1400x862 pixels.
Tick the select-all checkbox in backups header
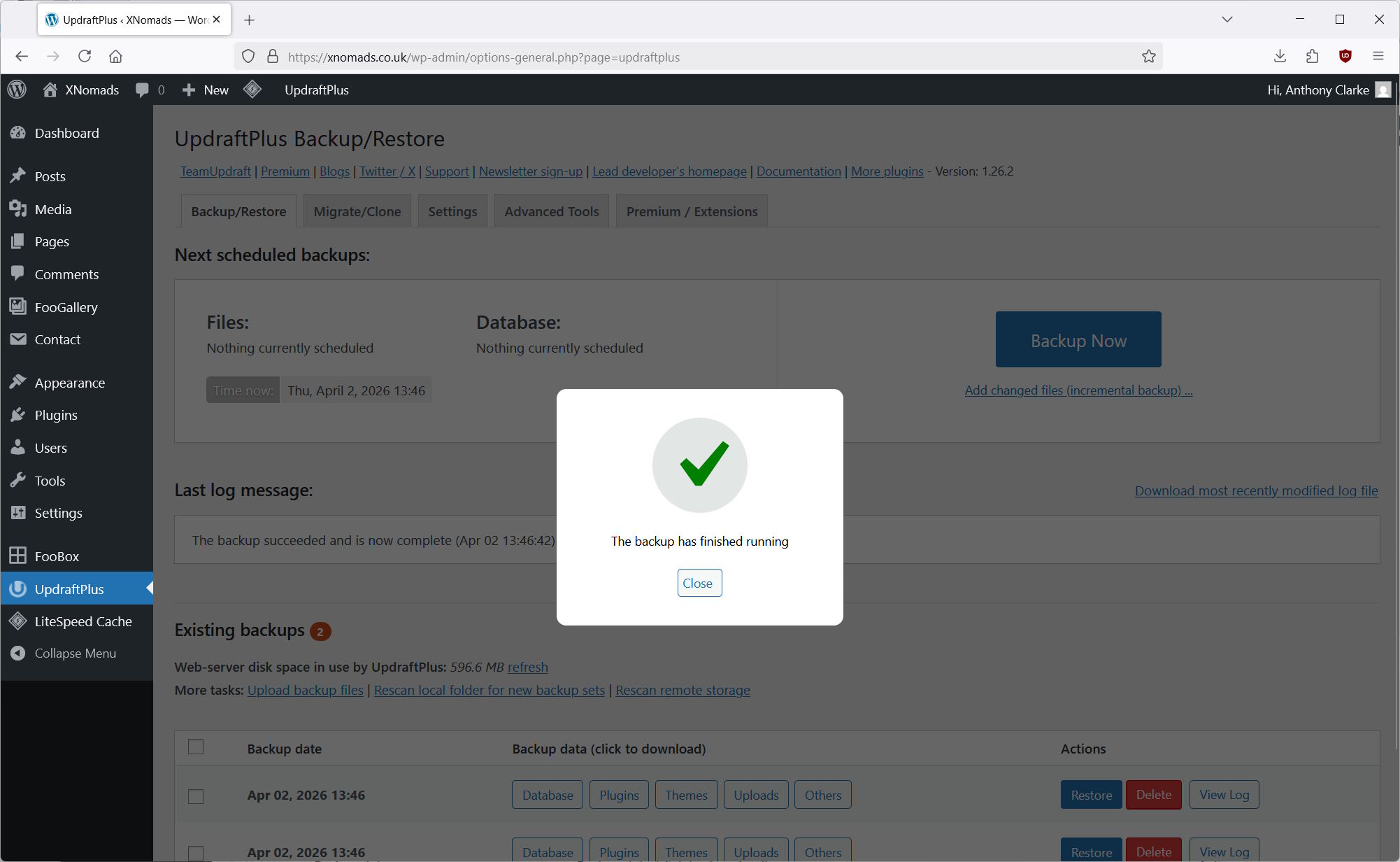196,747
